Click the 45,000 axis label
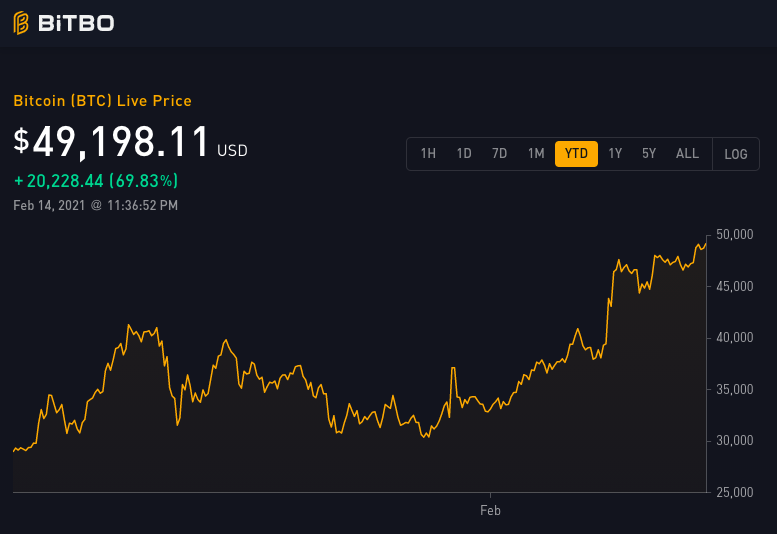The width and height of the screenshot is (777, 534). click(734, 286)
